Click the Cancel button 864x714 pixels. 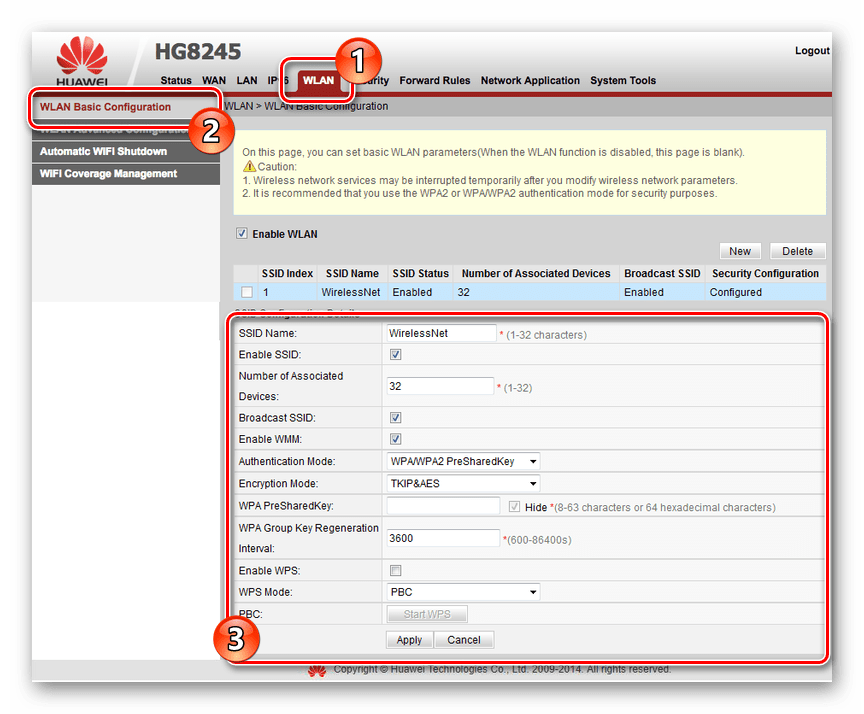coord(463,640)
